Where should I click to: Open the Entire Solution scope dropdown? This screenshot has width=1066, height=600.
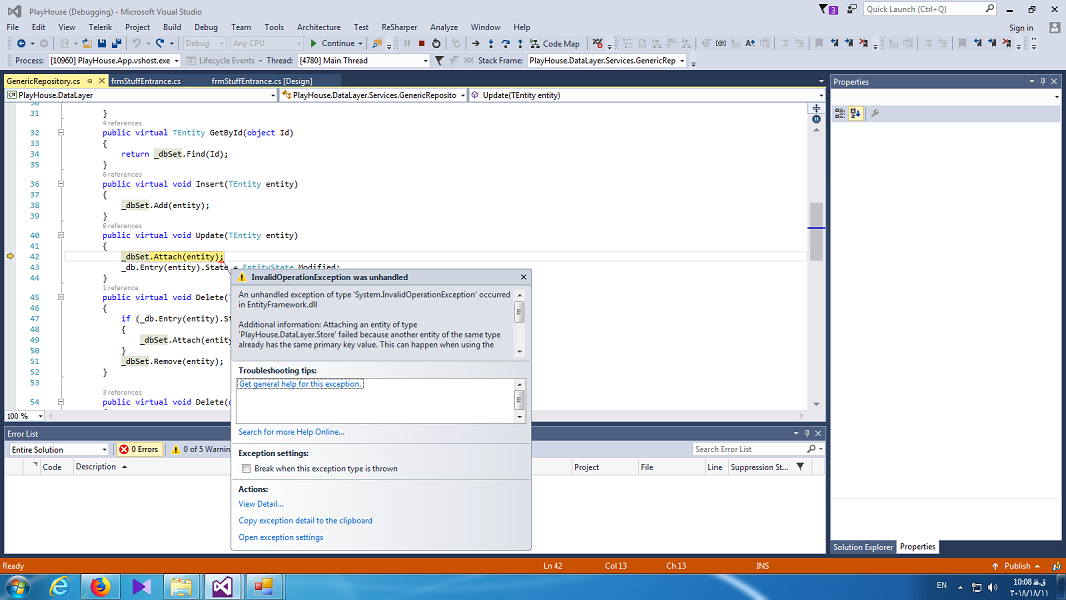[x=58, y=450]
